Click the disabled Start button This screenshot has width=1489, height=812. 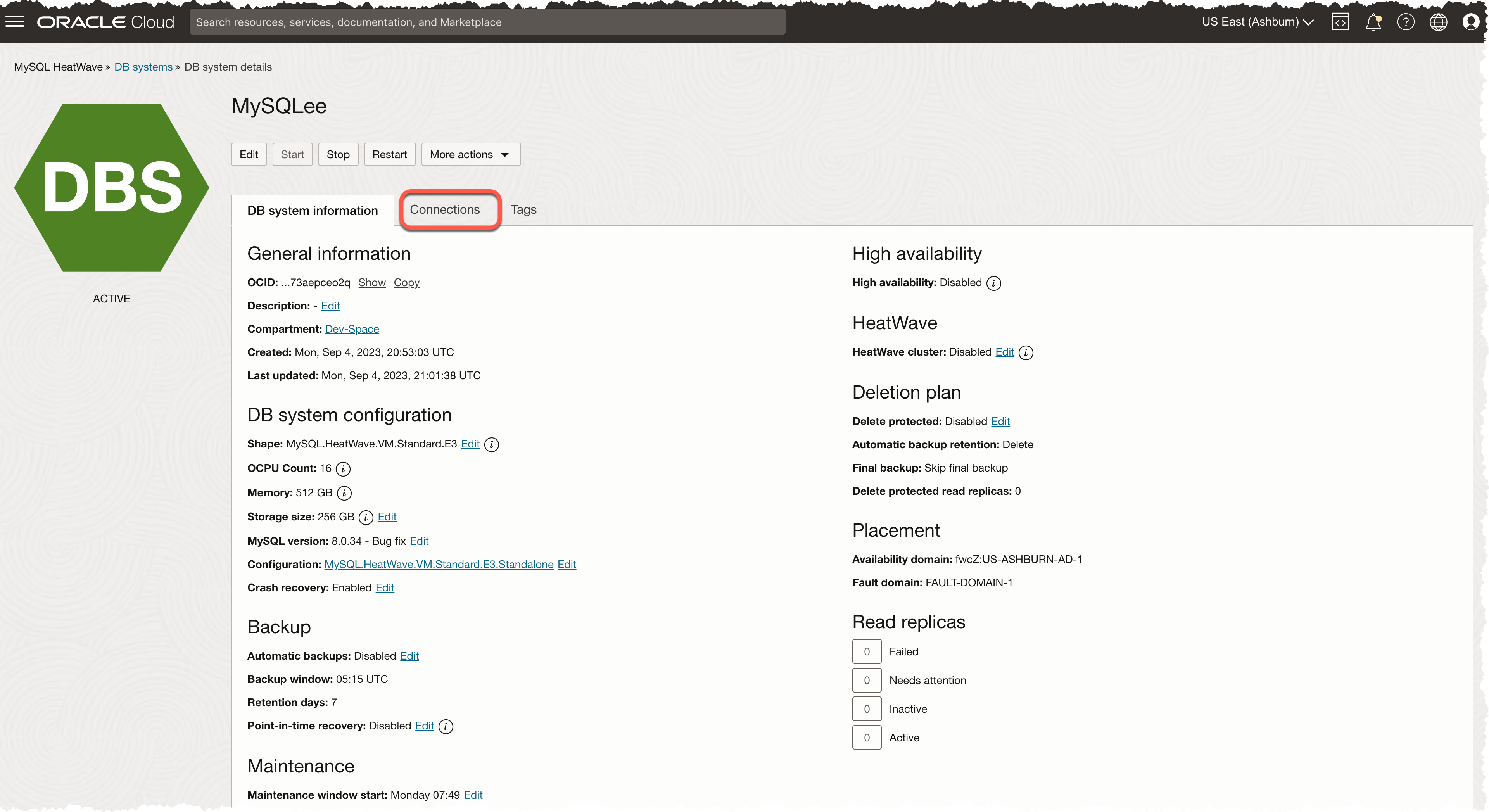292,154
